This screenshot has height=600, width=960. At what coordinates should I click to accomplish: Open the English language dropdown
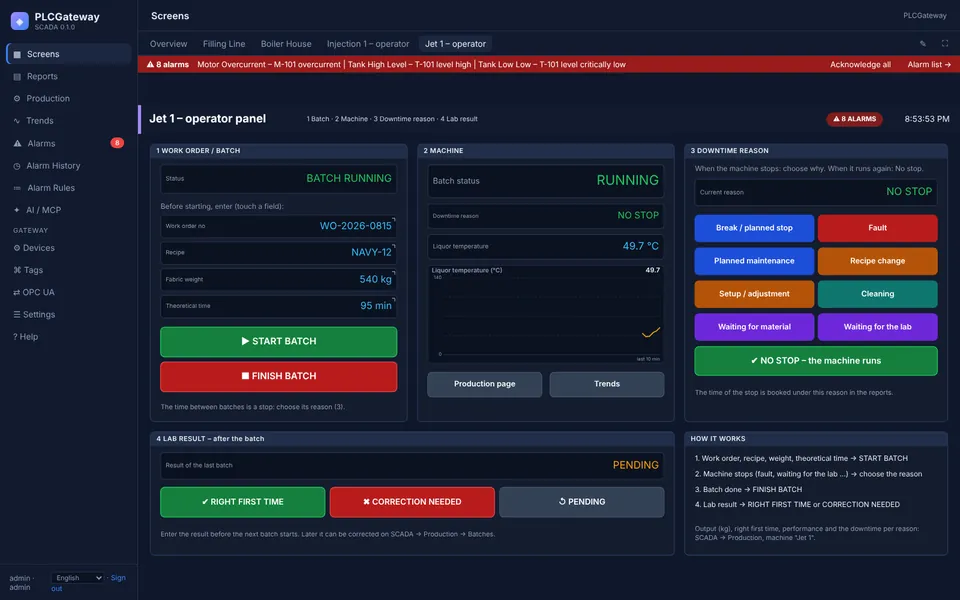pyautogui.click(x=77, y=578)
